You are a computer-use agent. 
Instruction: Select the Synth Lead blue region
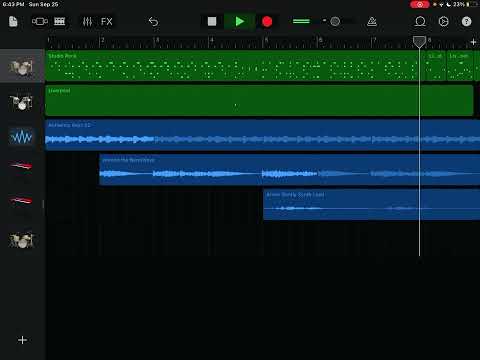[372, 204]
